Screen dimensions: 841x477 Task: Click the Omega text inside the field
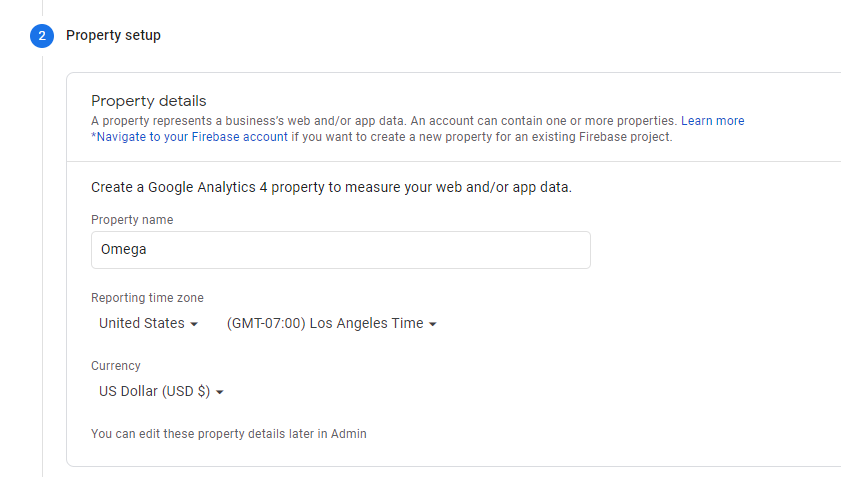pos(123,249)
